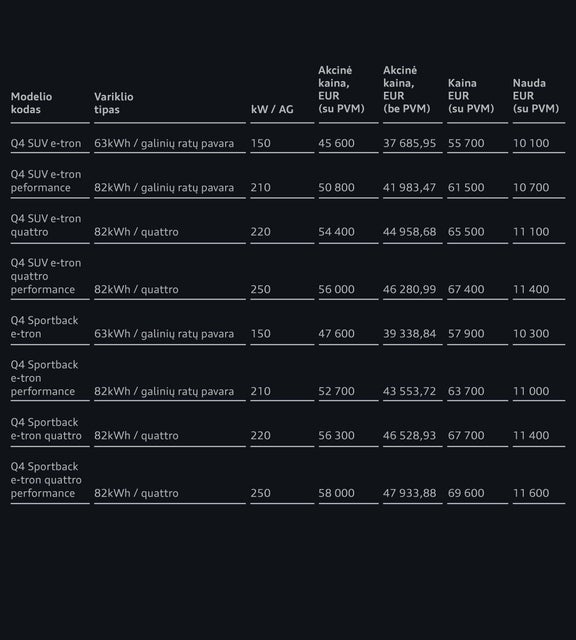Select the Nauda EUR (su PVM) header
Screen dimensions: 576x640
click(536, 96)
